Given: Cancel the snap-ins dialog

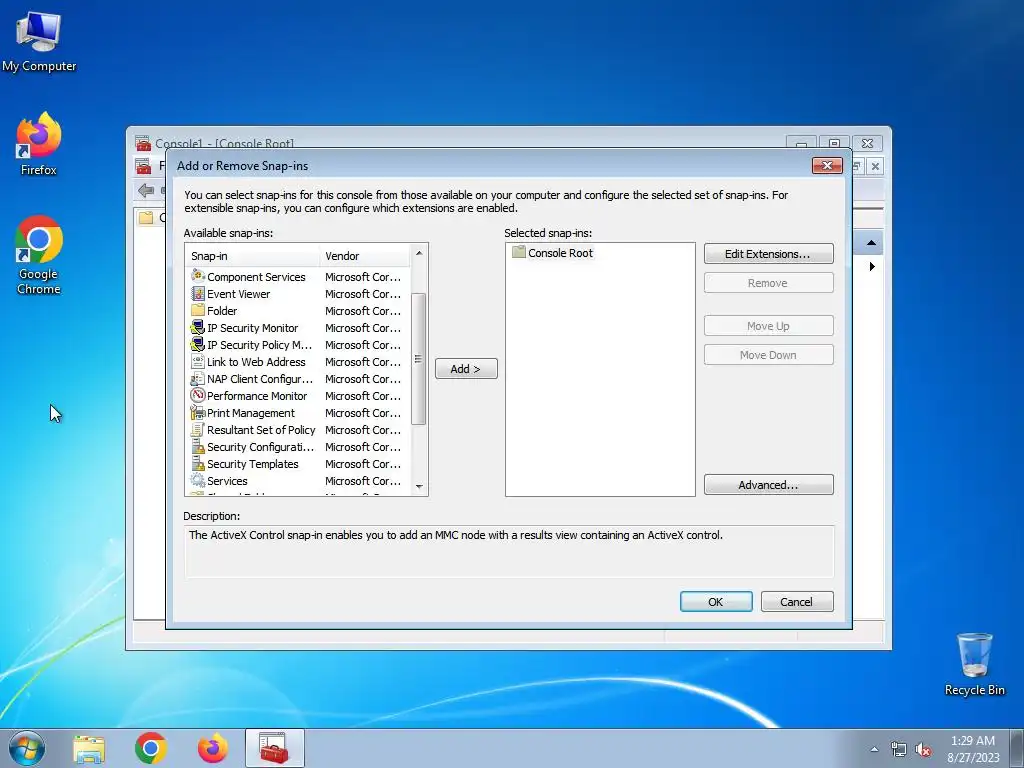Looking at the screenshot, I should (797, 601).
